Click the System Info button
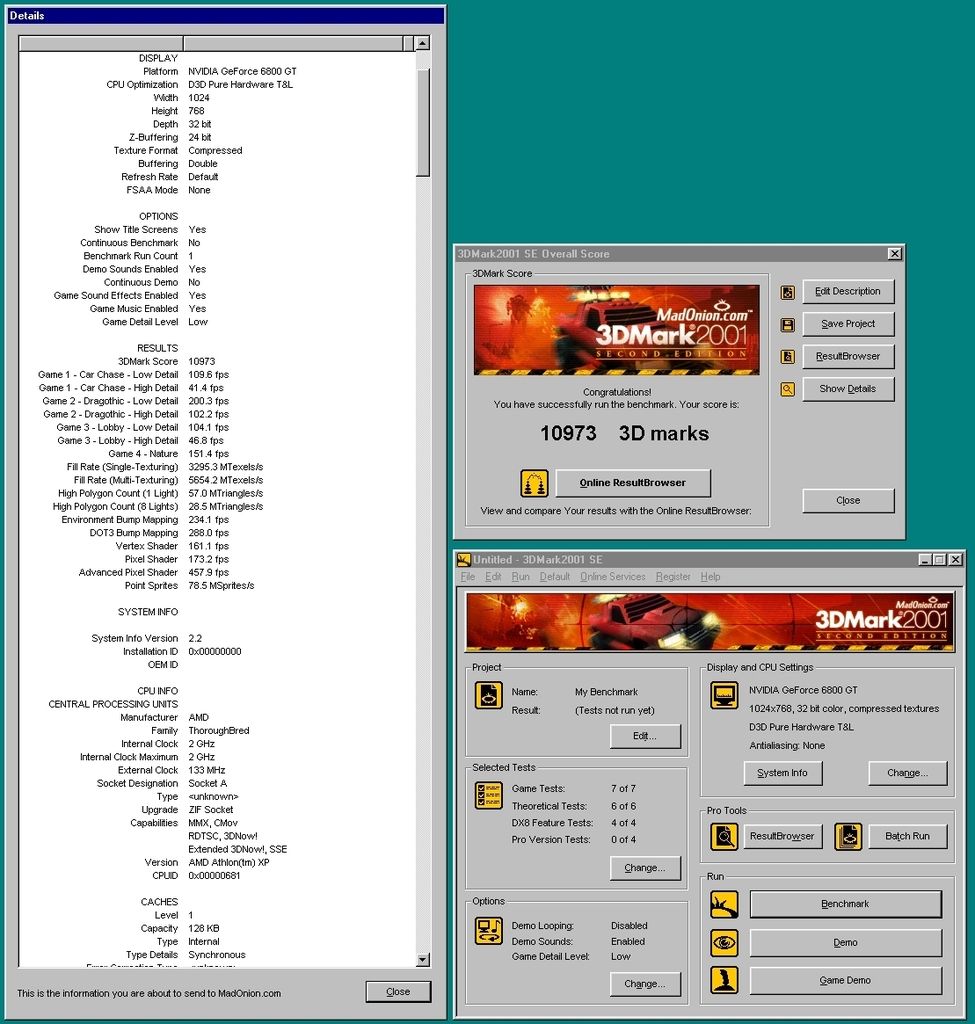Screen dimensions: 975x1024 pos(782,773)
